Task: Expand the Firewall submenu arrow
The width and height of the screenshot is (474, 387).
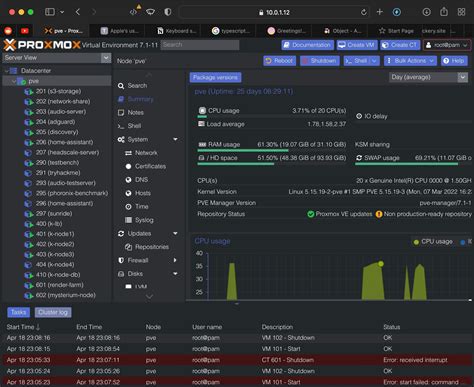Action: [x=175, y=260]
